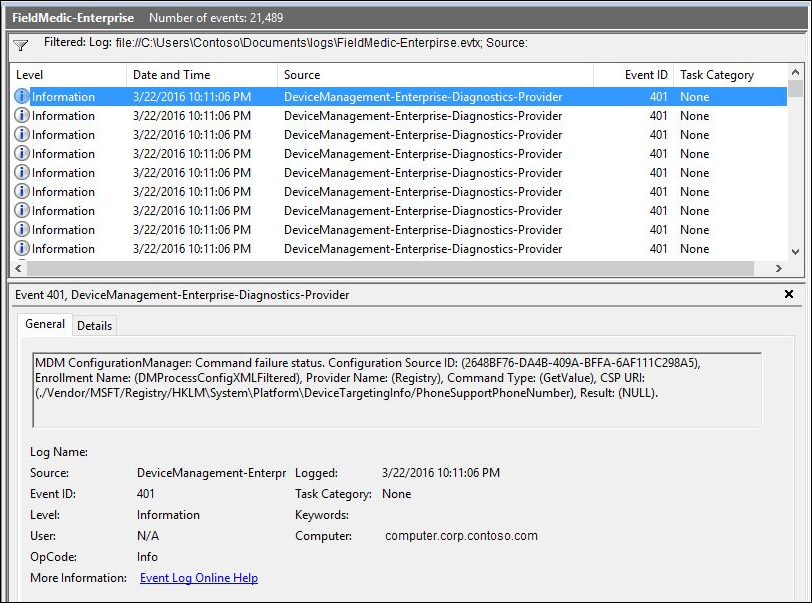This screenshot has height=603, width=812.
Task: Select the General tab
Action: click(x=45, y=325)
